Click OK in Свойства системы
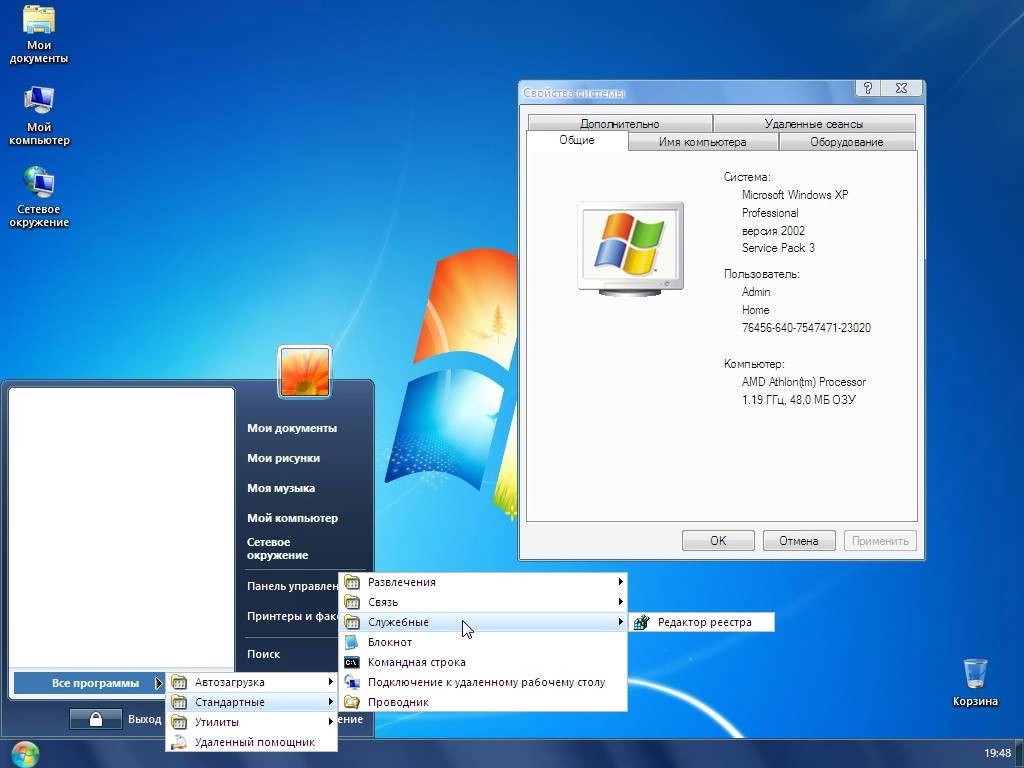Screen dimensions: 1024x768 pos(718,541)
